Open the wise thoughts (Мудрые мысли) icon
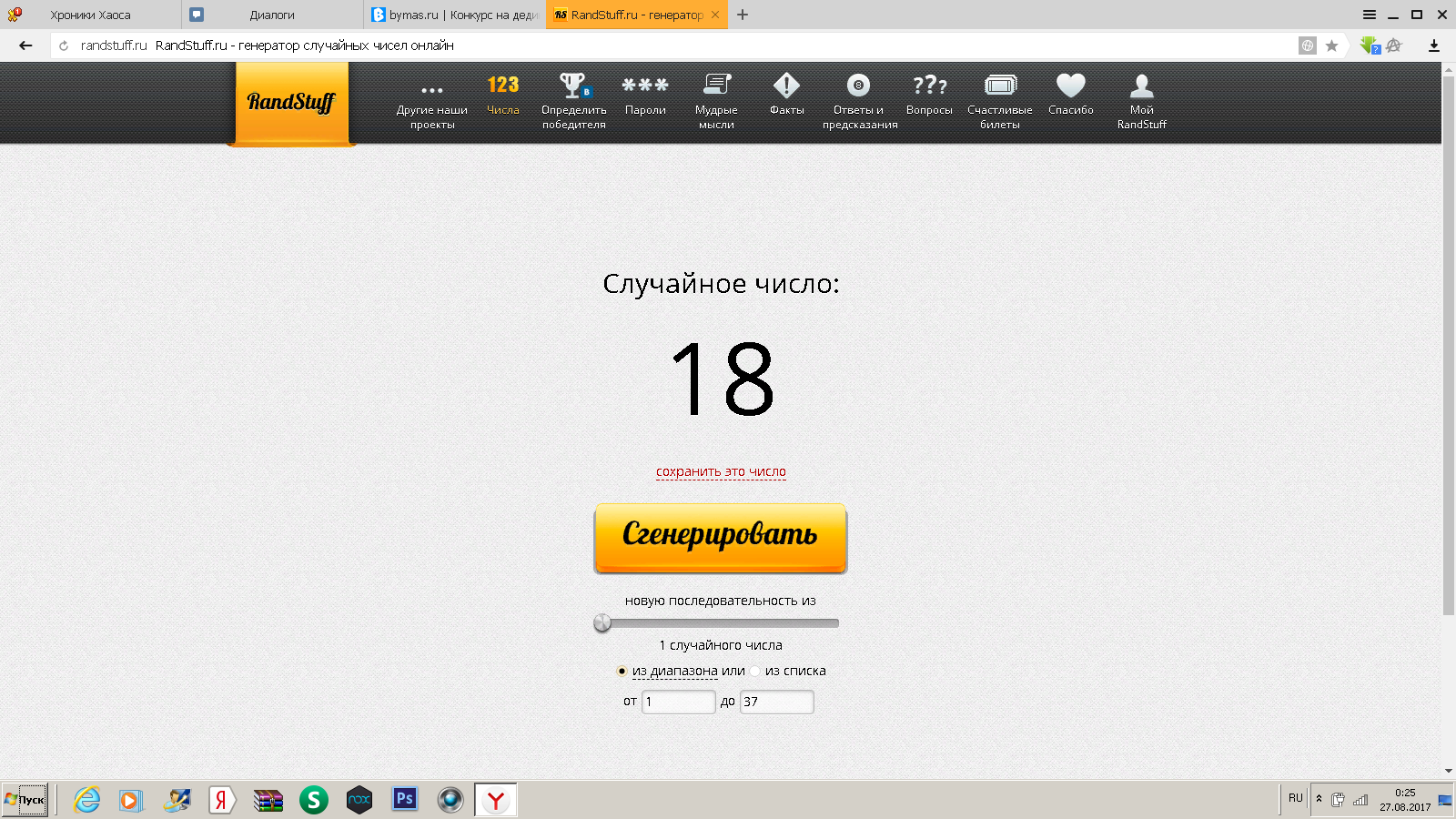 716,86
